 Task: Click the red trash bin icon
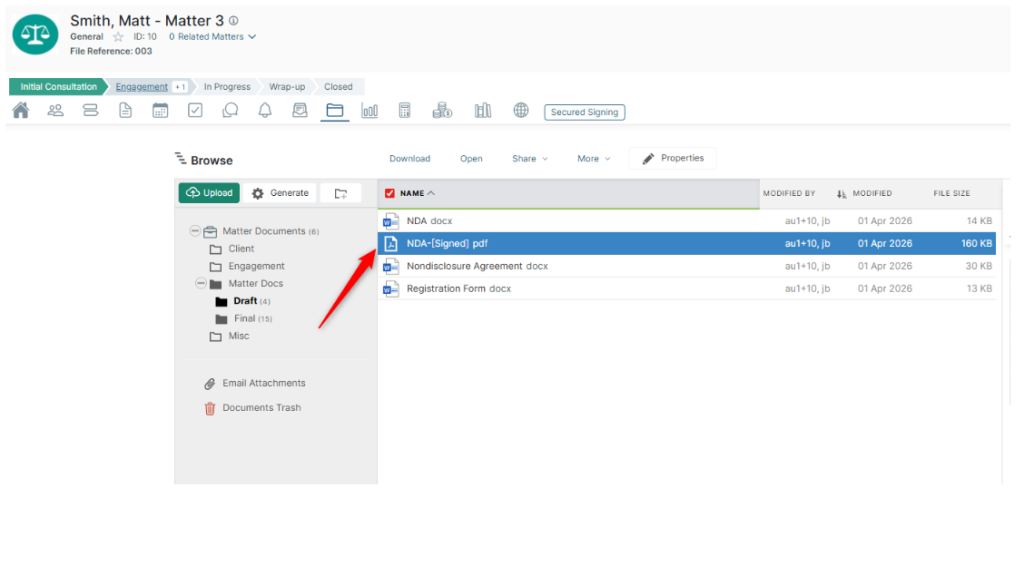210,409
